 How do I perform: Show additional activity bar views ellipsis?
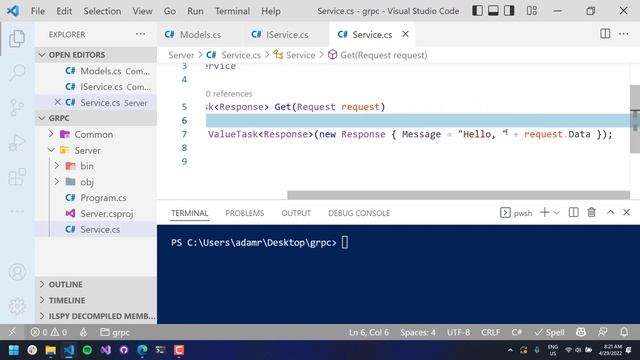click(x=17, y=211)
